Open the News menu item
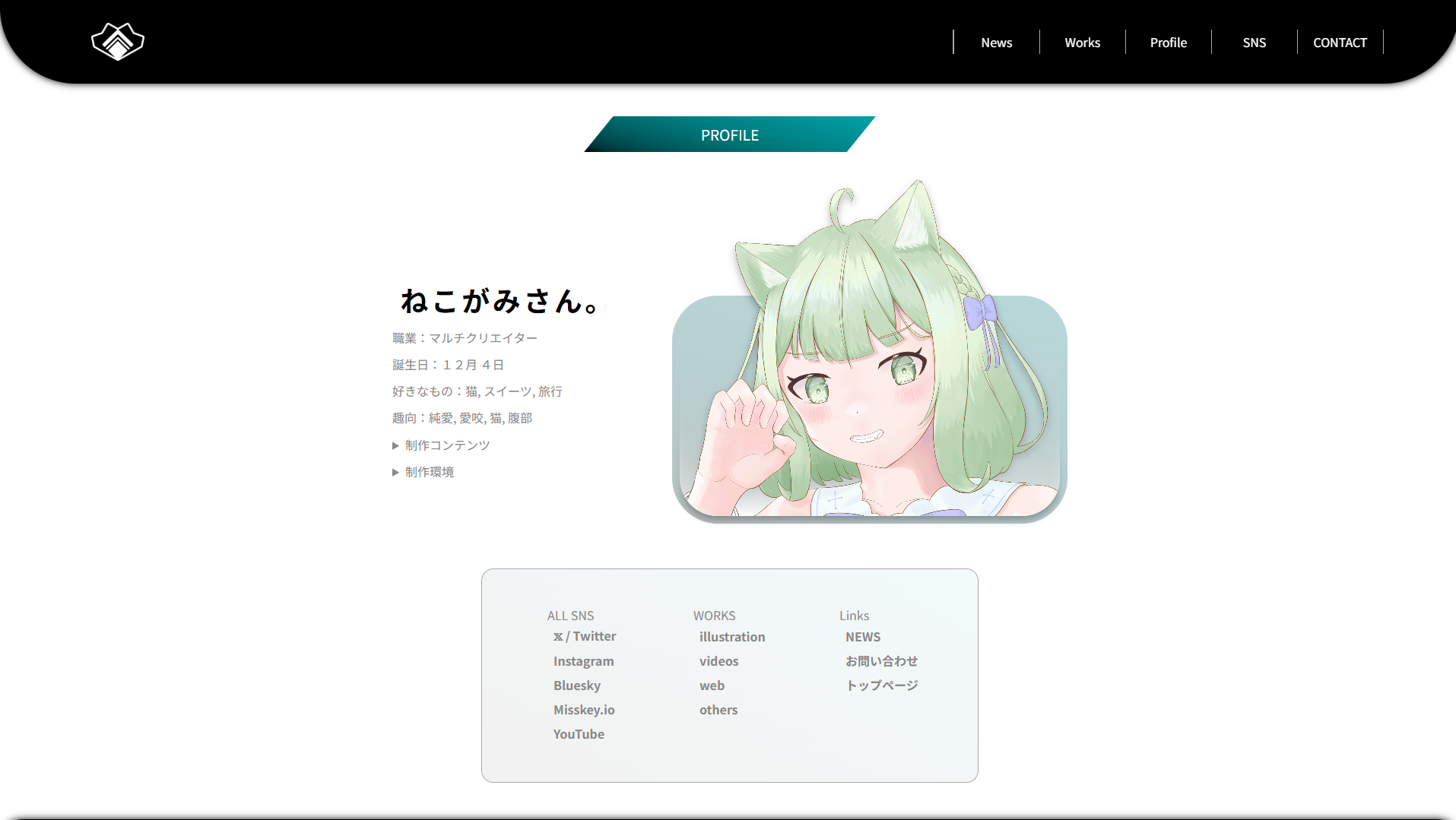The width and height of the screenshot is (1456, 820). pyautogui.click(x=996, y=43)
